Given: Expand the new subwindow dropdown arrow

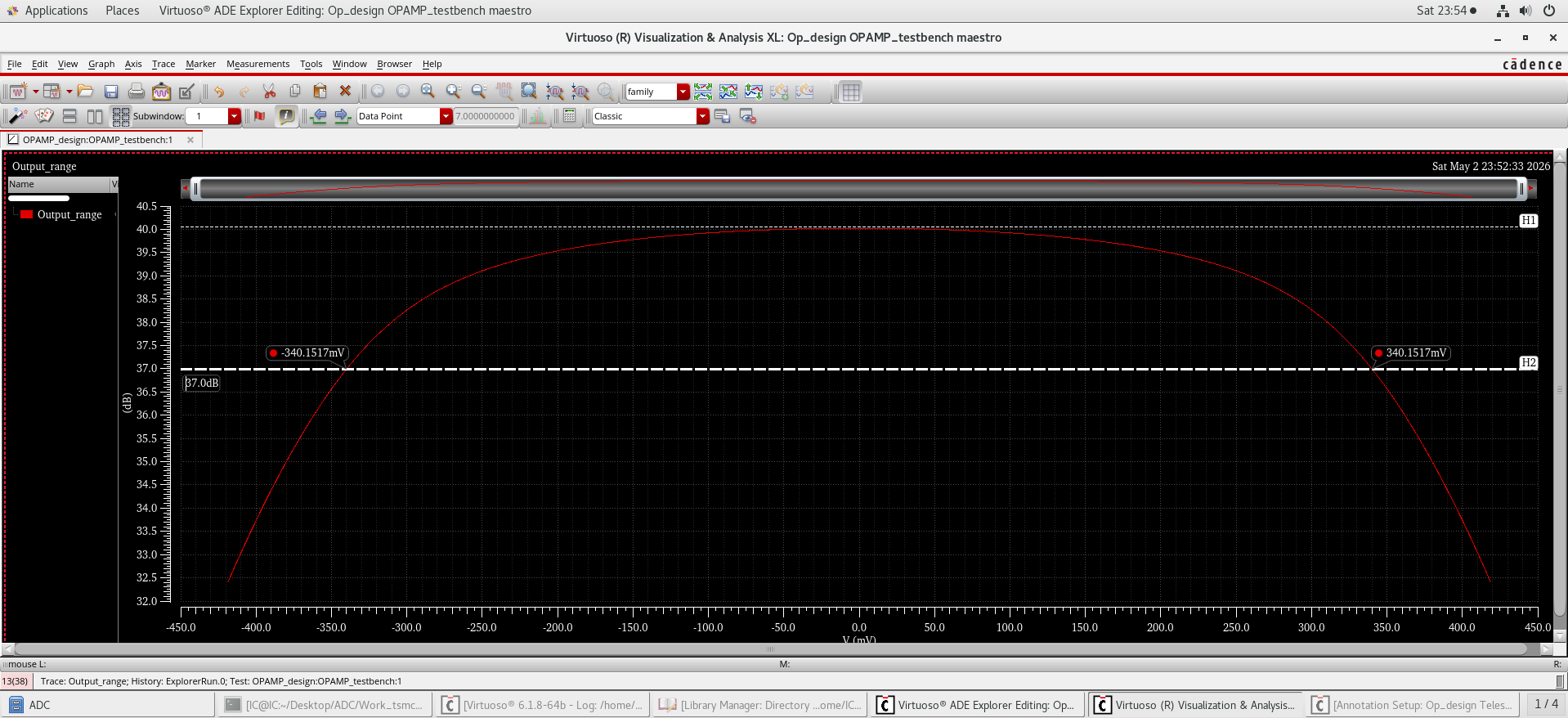Looking at the screenshot, I should 69,92.
